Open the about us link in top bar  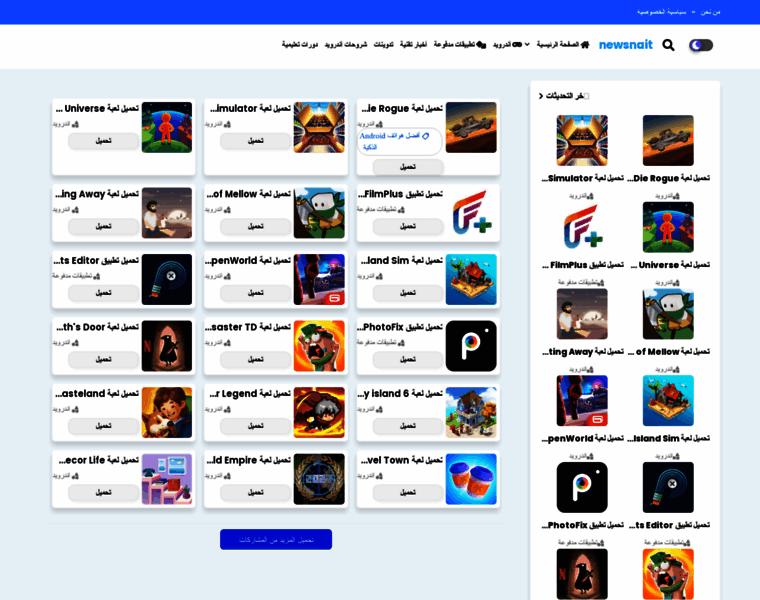click(710, 12)
